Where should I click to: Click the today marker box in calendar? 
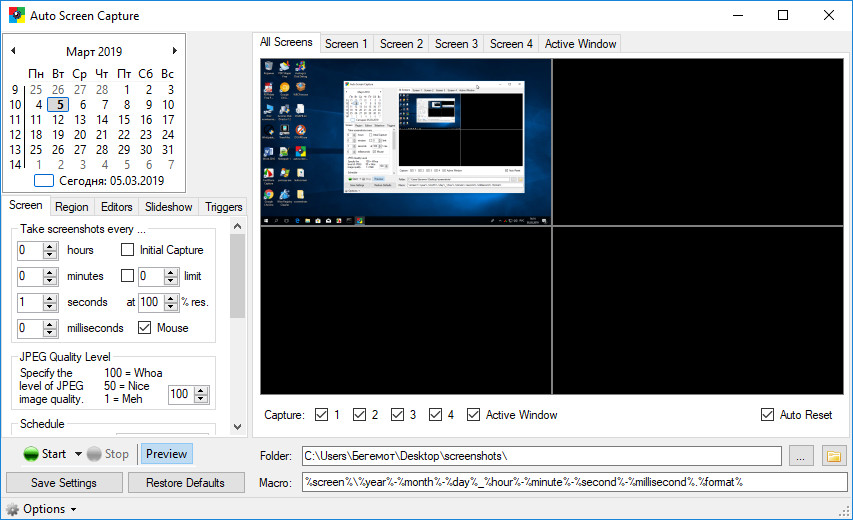click(44, 181)
